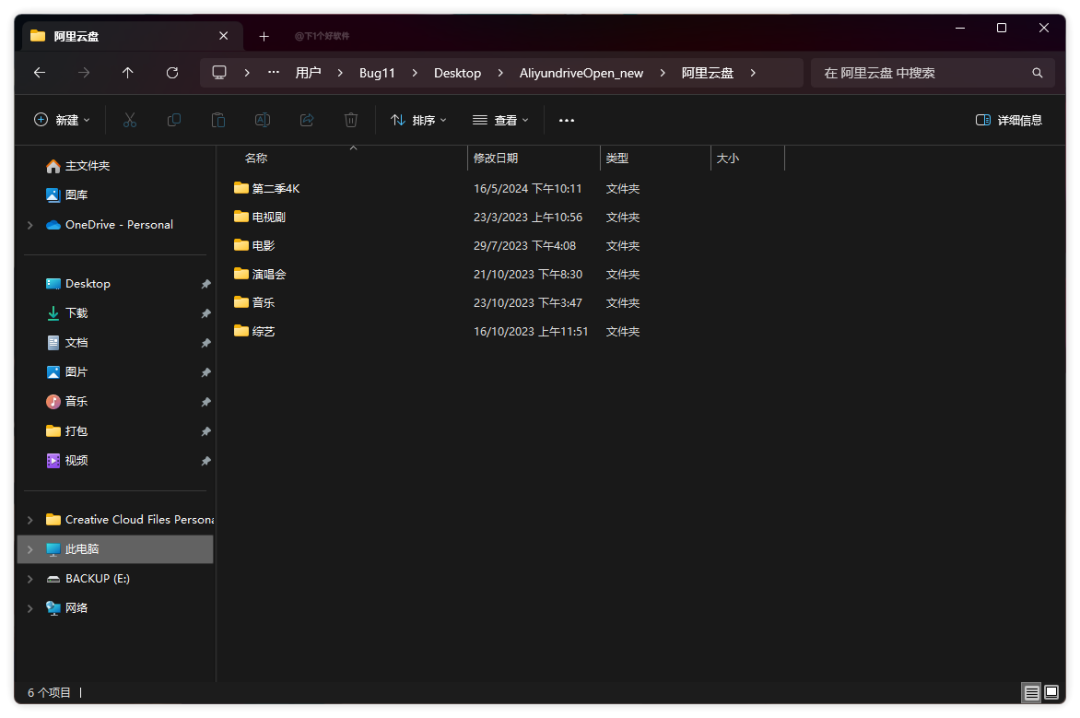Click the Cut scissors icon
Viewport: 1080px width, 718px height.
129,120
